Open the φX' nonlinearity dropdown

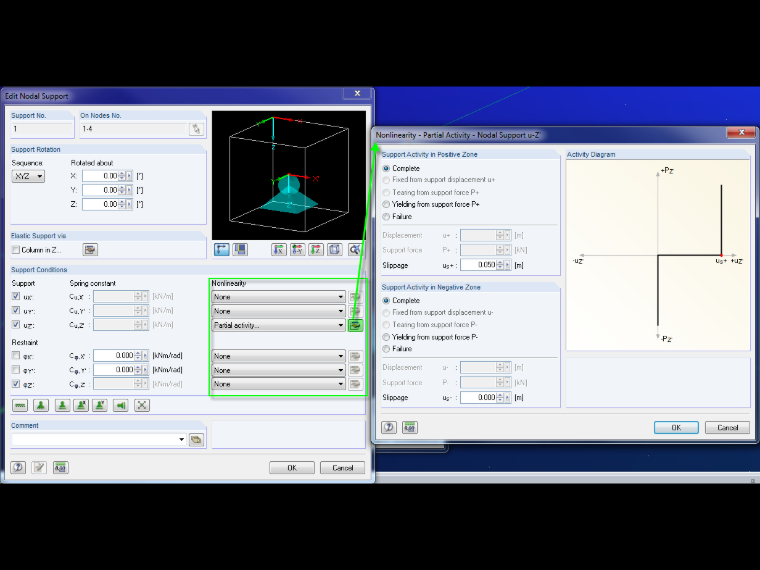click(x=279, y=356)
